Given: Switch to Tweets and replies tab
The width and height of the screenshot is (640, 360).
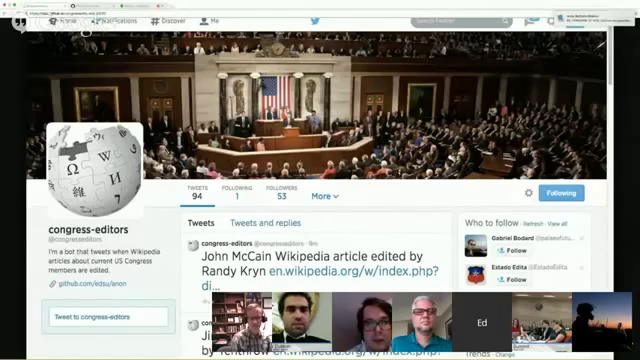Looking at the screenshot, I should [265, 223].
